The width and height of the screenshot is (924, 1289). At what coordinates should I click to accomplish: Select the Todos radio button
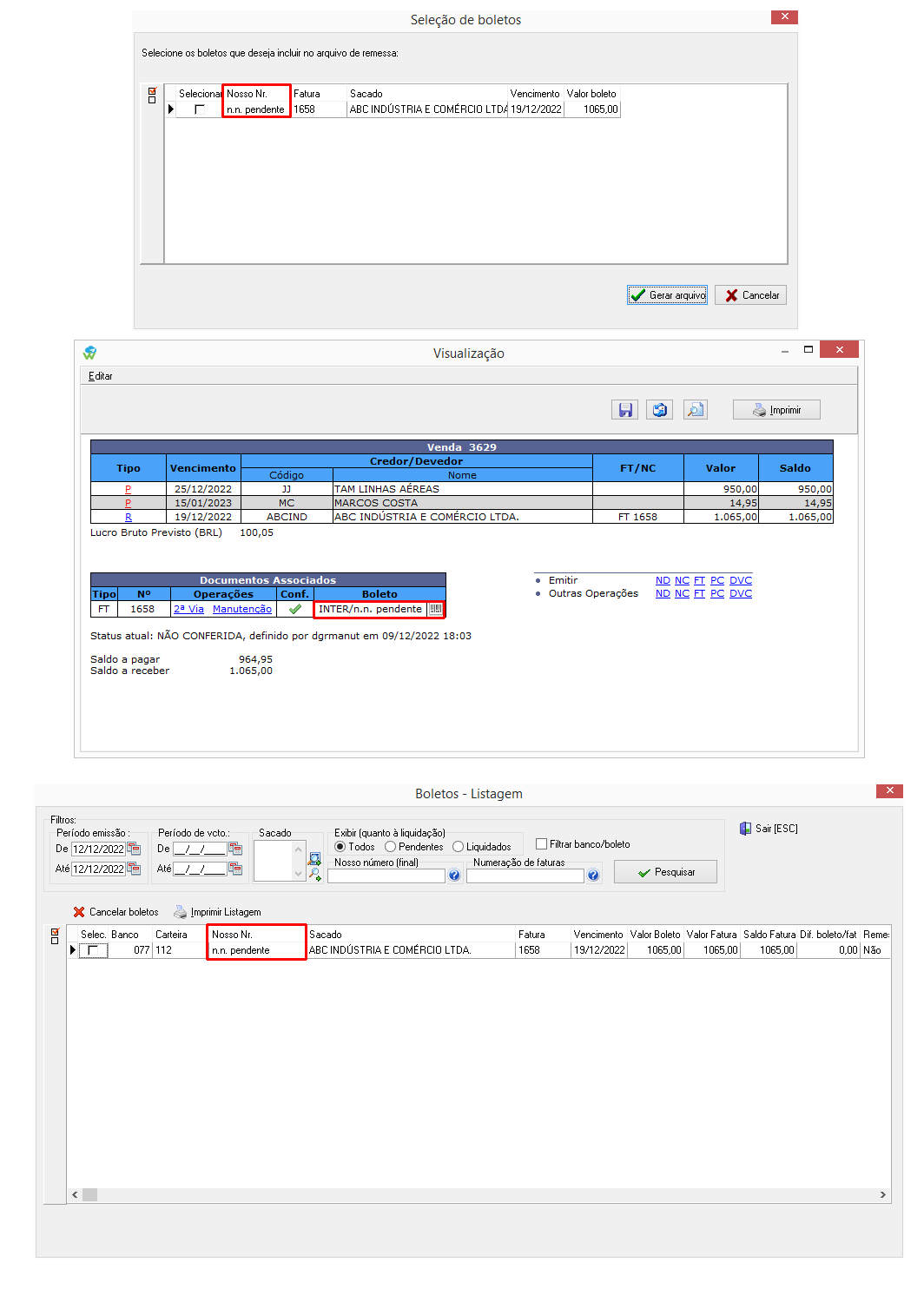340,847
